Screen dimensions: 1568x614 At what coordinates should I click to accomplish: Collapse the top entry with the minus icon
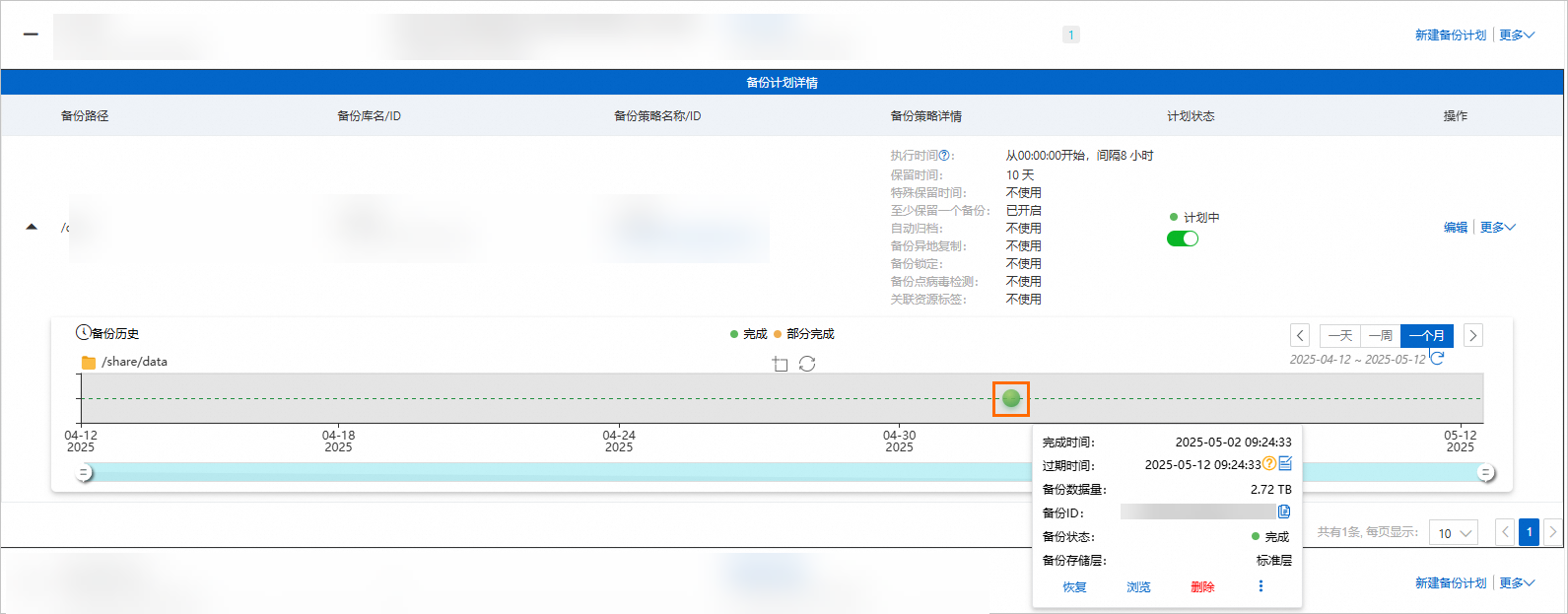pyautogui.click(x=31, y=34)
